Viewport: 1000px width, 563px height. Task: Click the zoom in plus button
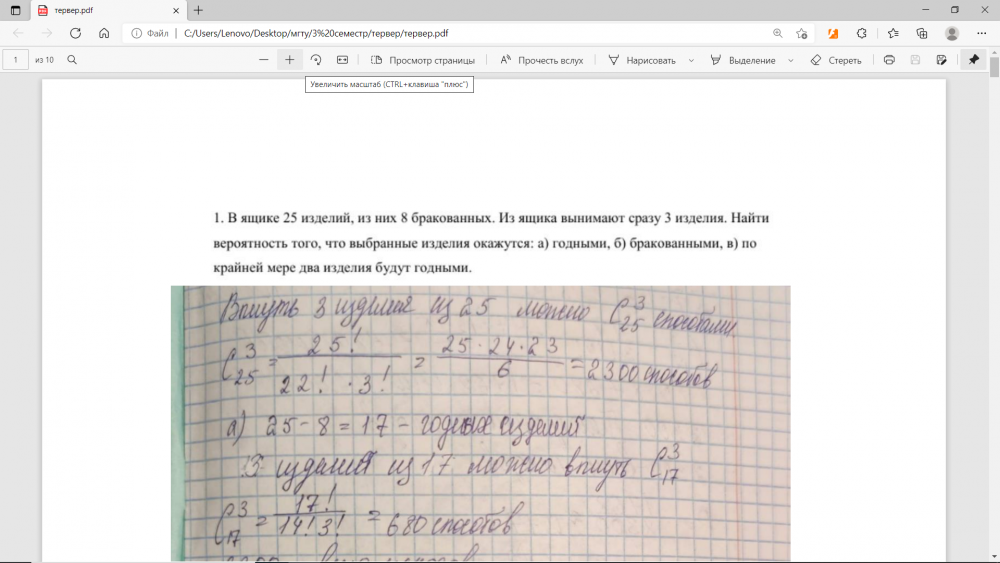click(x=289, y=60)
